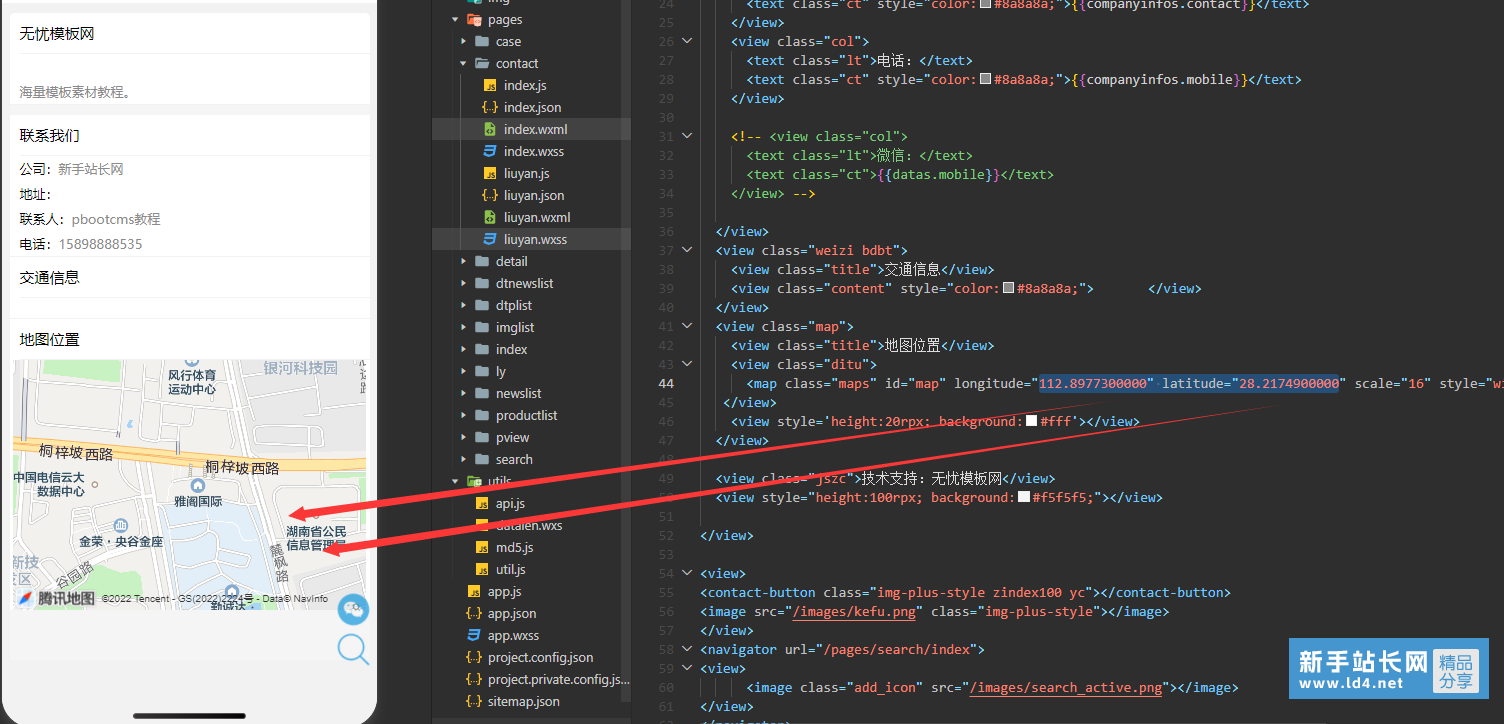Fold code block at line 31
The width and height of the screenshot is (1504, 724).
pyautogui.click(x=687, y=136)
